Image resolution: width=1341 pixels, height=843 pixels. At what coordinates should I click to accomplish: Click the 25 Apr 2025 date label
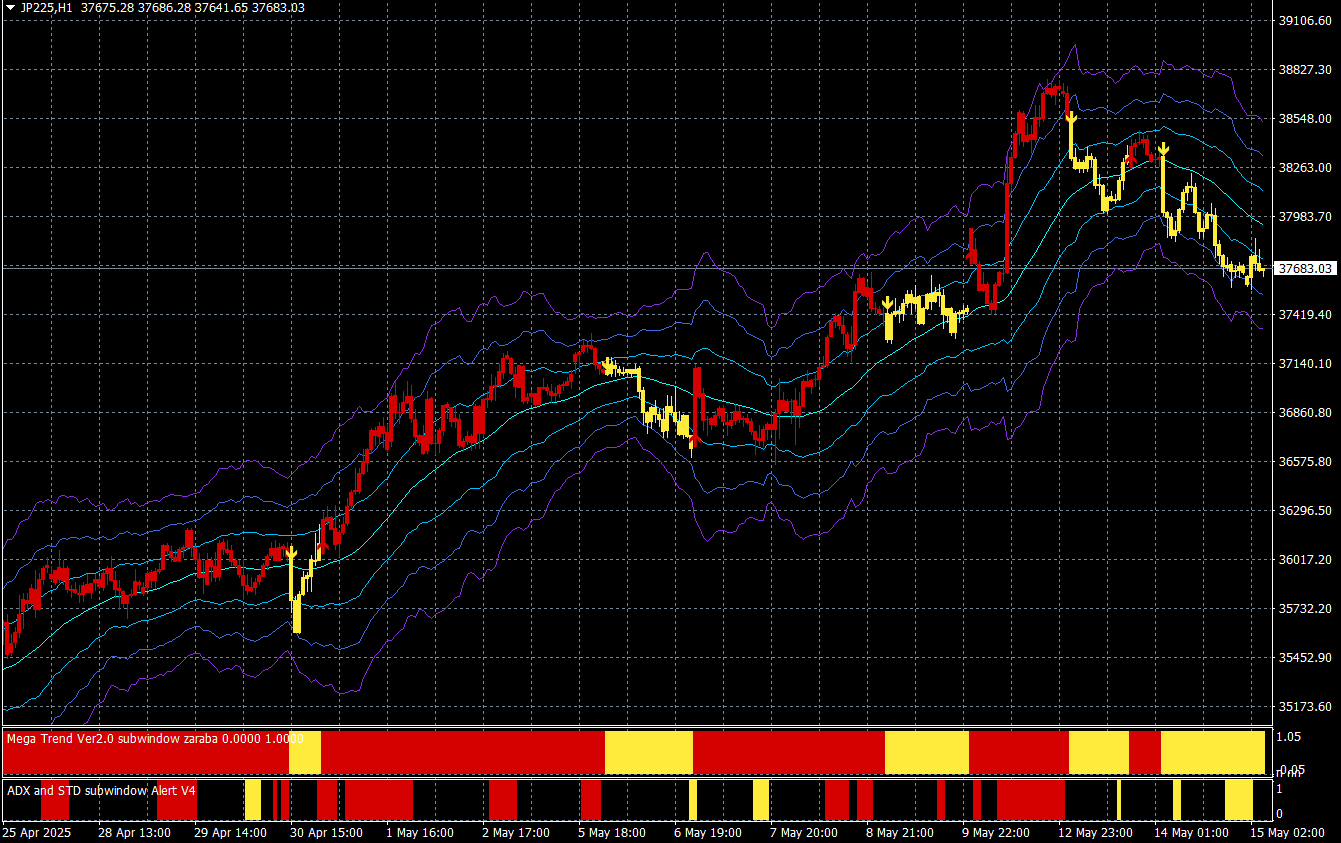(x=37, y=832)
